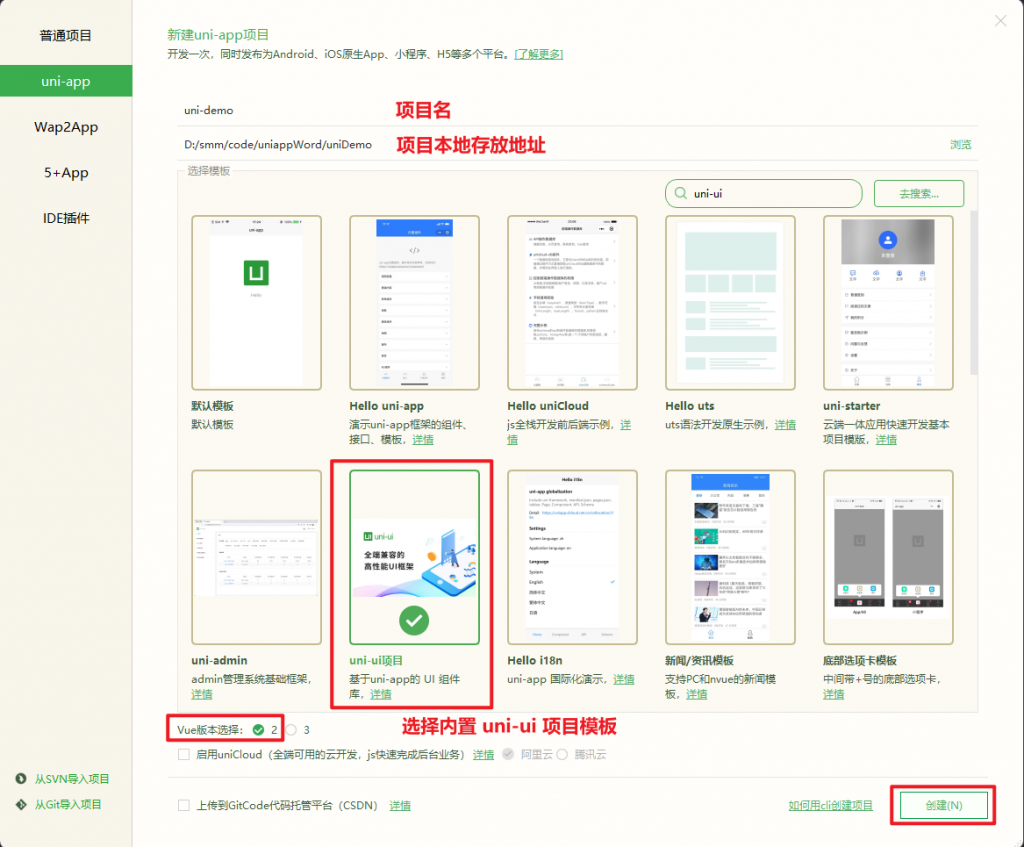Switch to Wap2App project type
This screenshot has height=847, width=1024.
coord(65,127)
